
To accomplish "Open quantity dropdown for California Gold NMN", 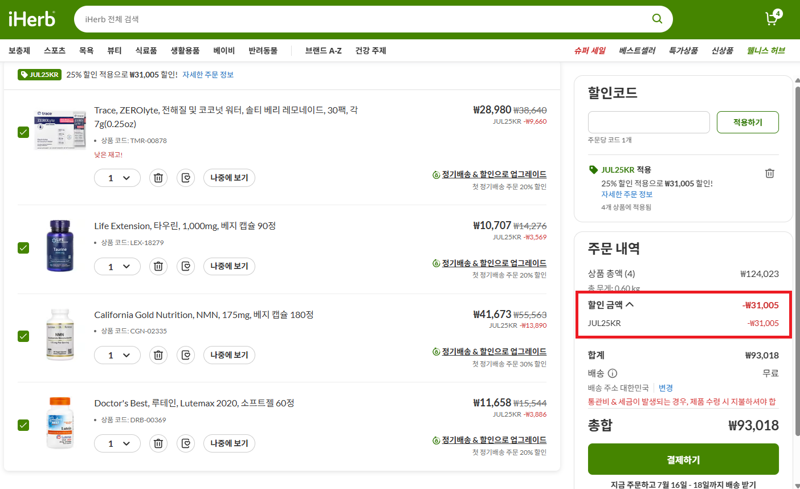I will (x=117, y=355).
